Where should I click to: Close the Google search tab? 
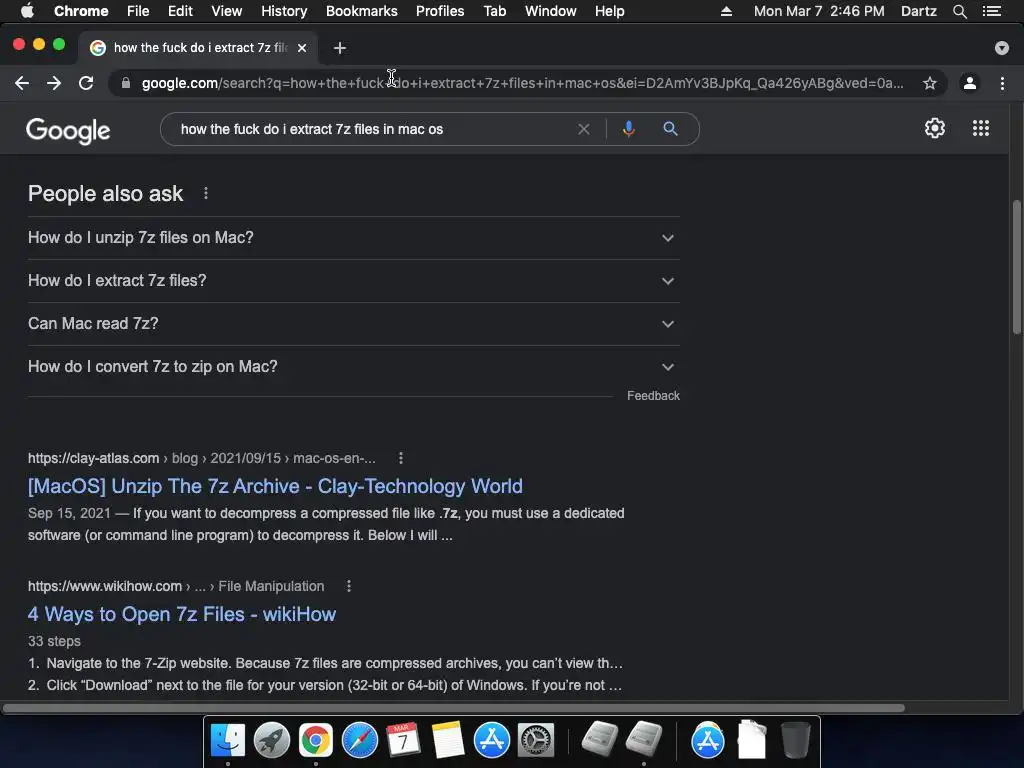(x=302, y=48)
